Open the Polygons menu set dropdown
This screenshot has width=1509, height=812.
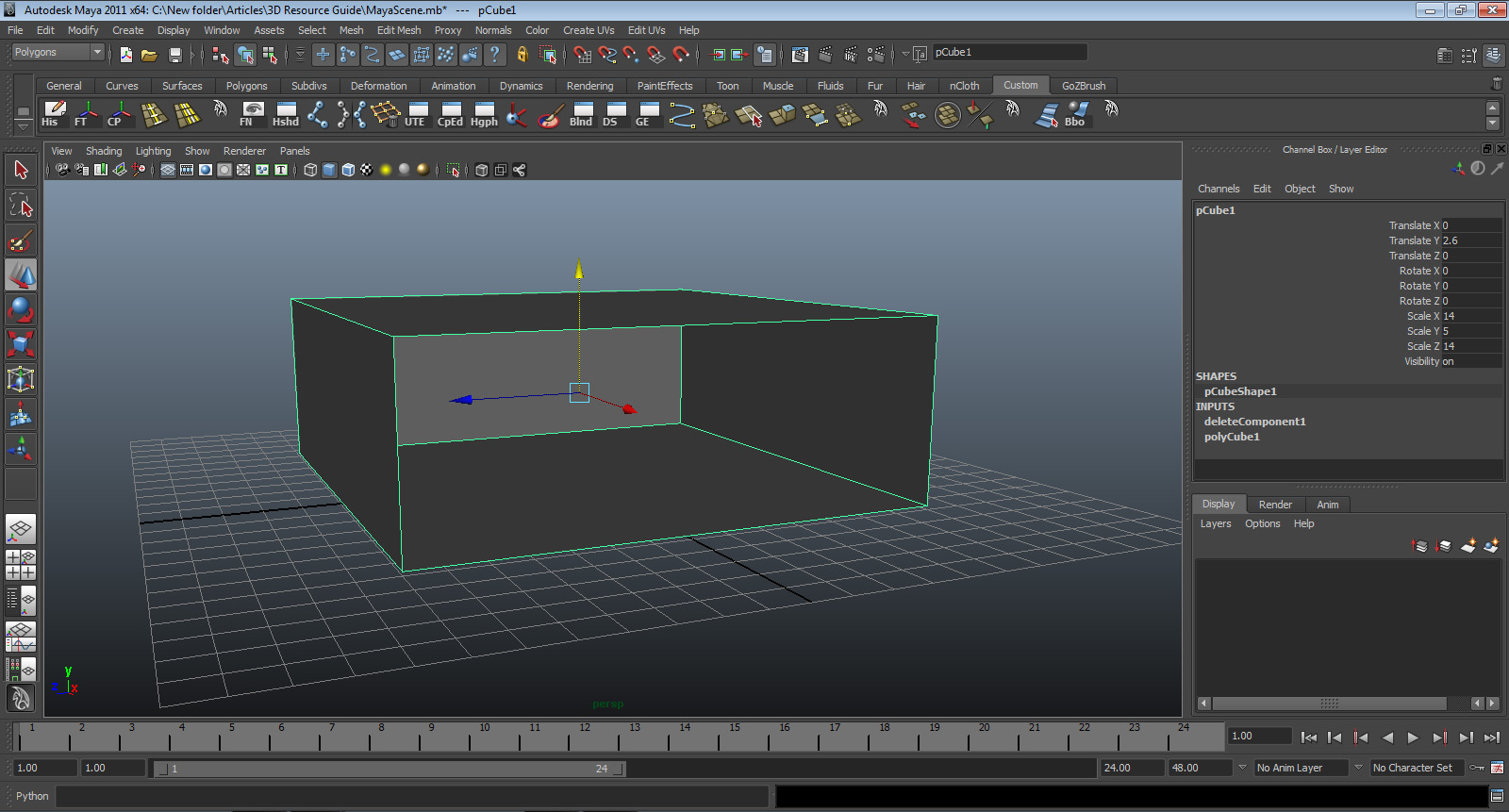coord(58,53)
